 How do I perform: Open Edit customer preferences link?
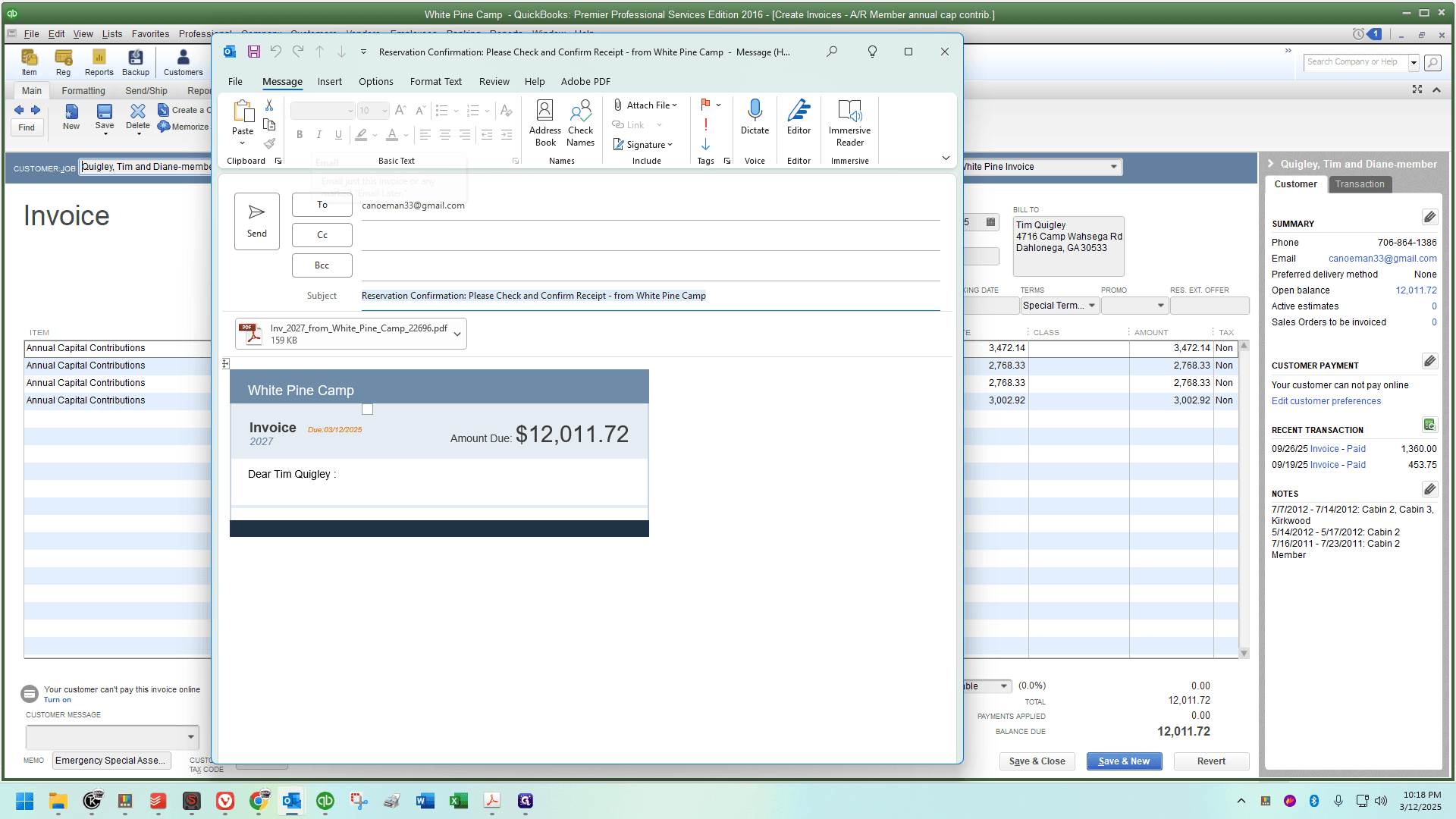point(1326,401)
